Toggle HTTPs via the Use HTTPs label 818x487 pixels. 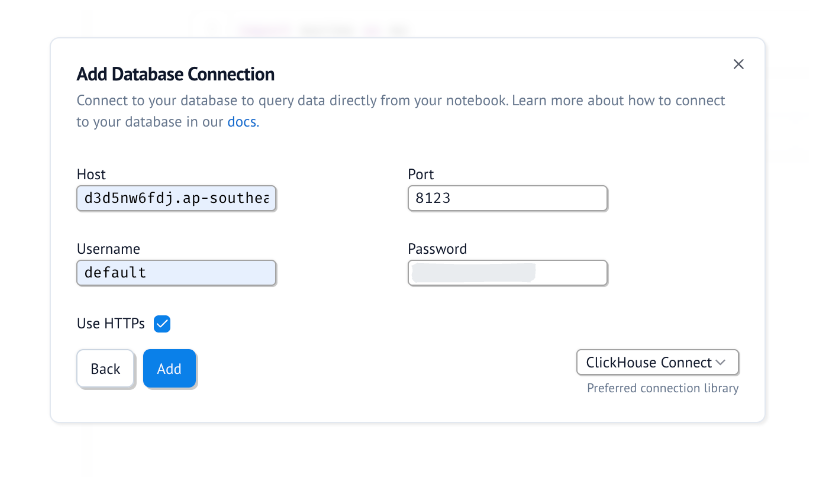click(110, 323)
